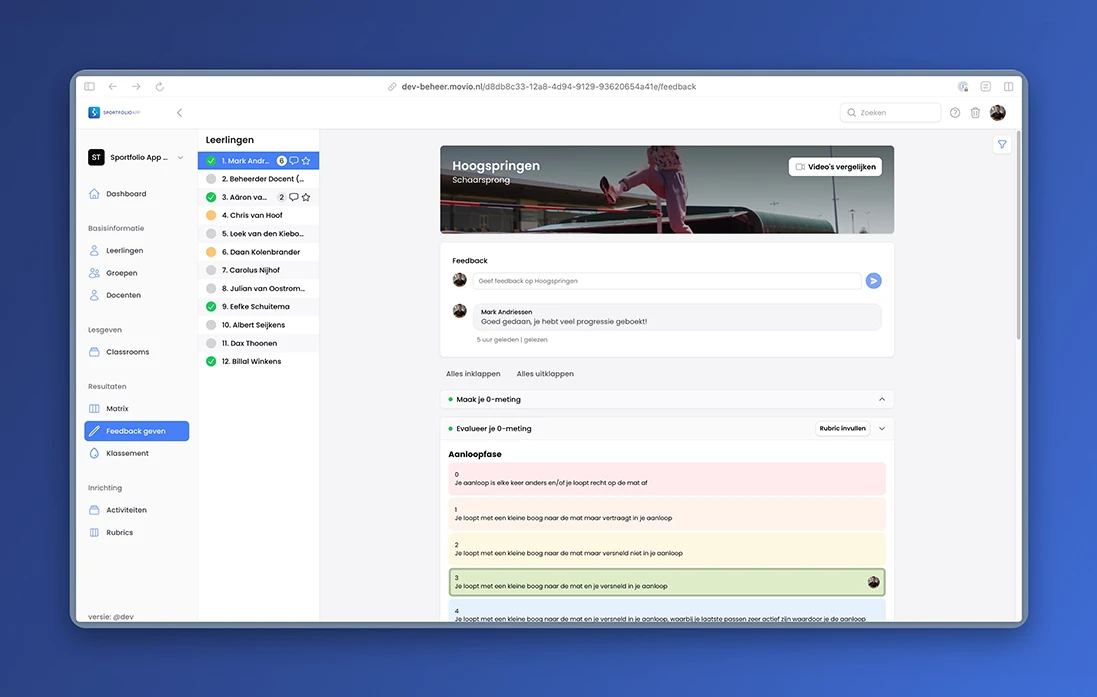Click the Zoeken search field

pyautogui.click(x=890, y=113)
